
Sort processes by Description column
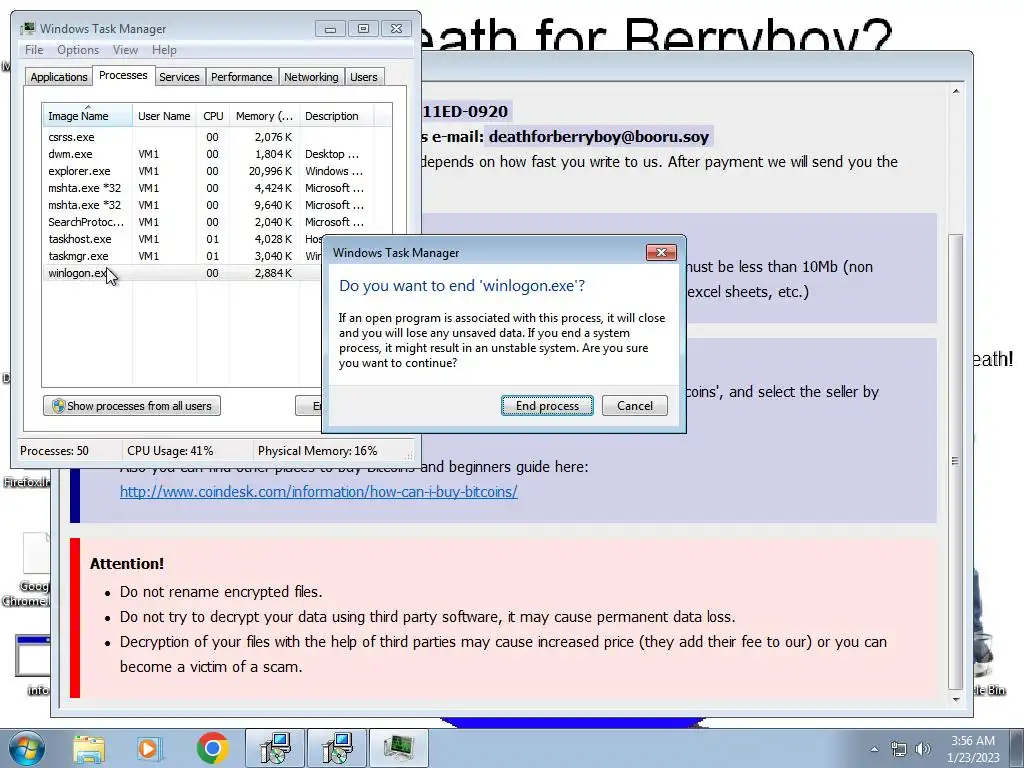[336, 116]
